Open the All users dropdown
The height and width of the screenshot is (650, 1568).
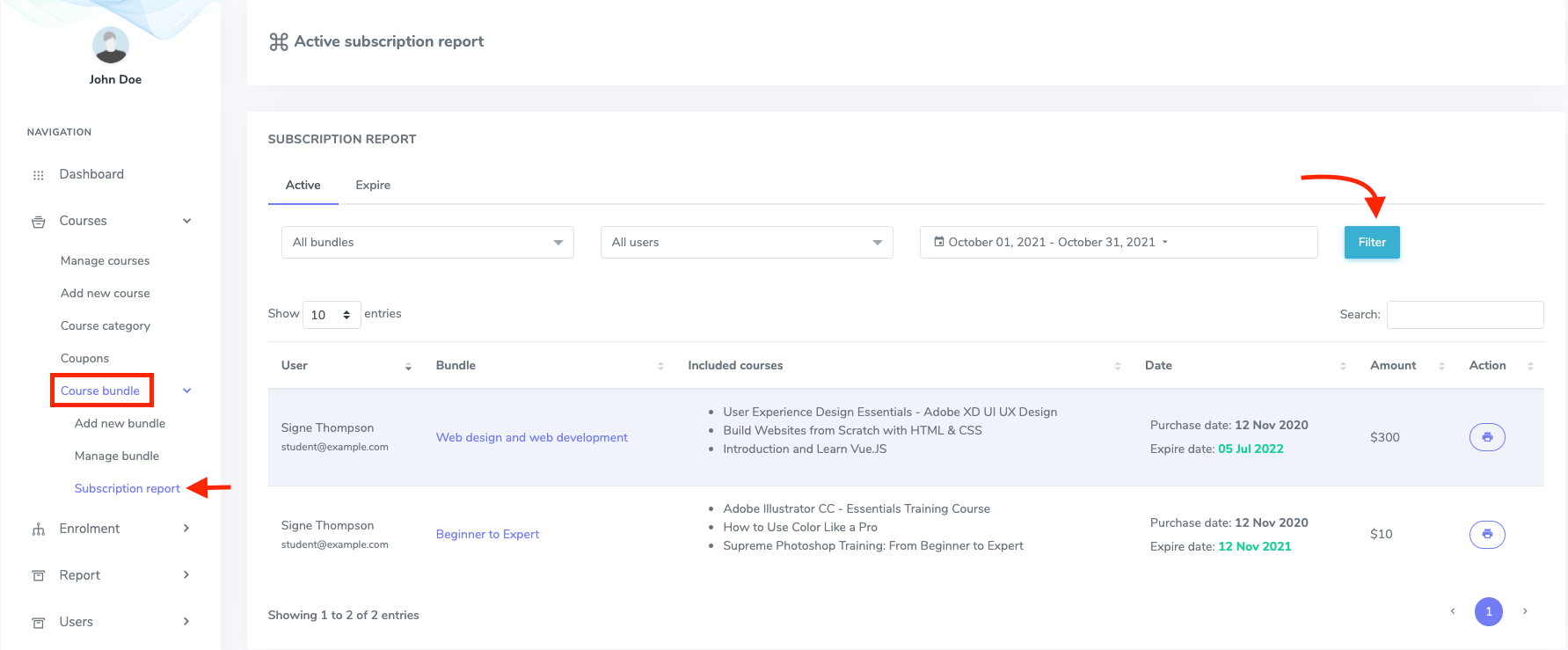(746, 243)
